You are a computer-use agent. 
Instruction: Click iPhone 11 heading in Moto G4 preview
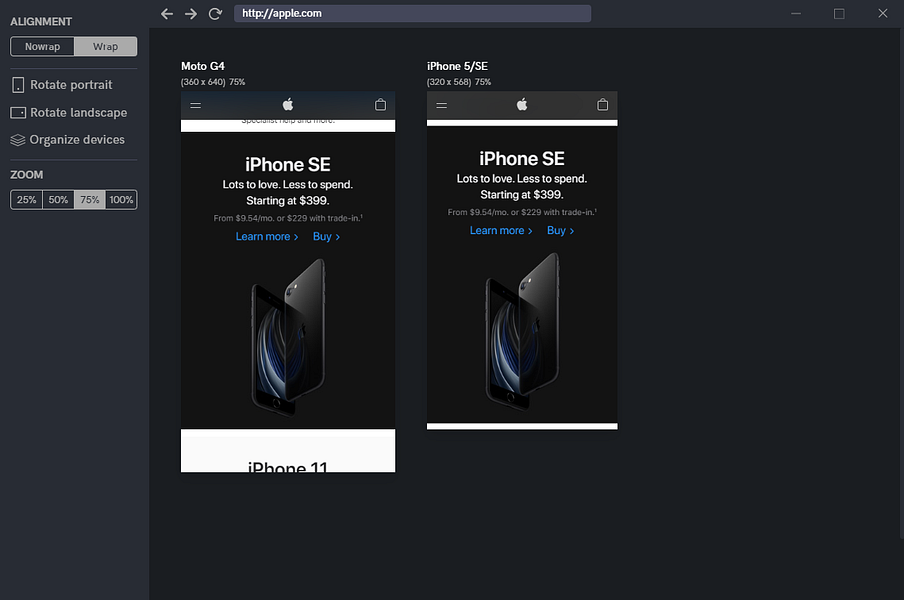[x=288, y=467]
